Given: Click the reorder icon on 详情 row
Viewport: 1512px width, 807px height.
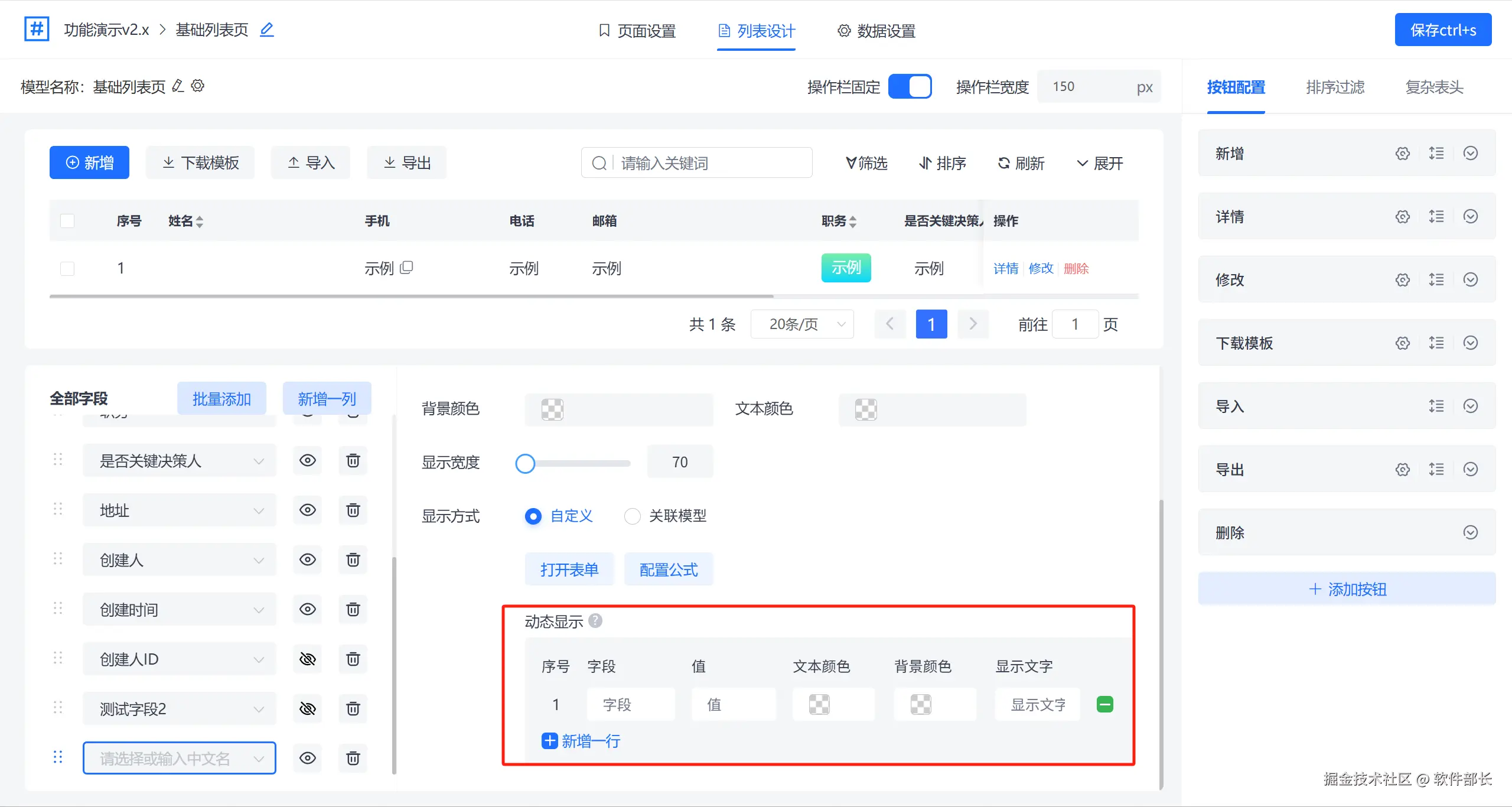Looking at the screenshot, I should pos(1436,217).
